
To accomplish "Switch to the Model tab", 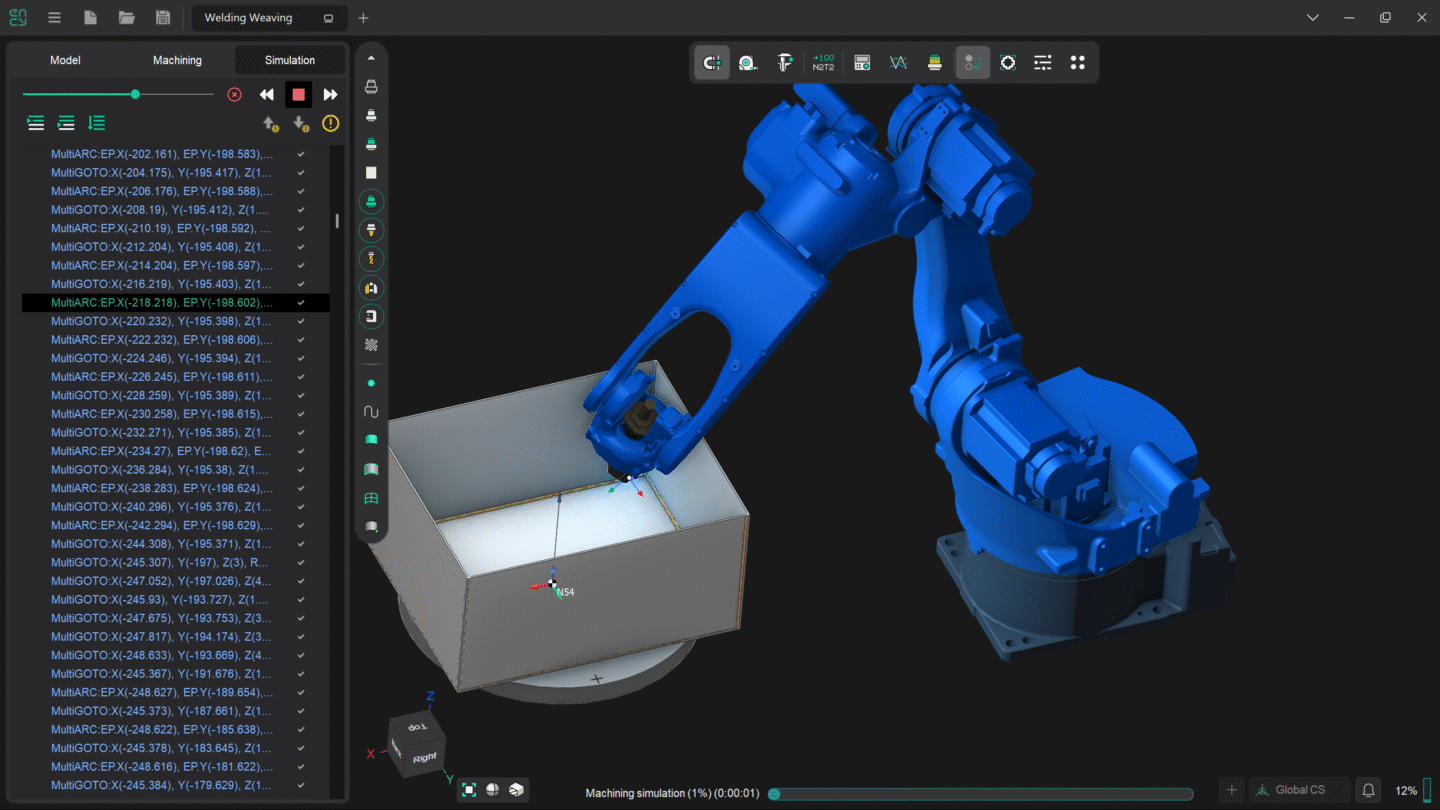I will coord(64,60).
